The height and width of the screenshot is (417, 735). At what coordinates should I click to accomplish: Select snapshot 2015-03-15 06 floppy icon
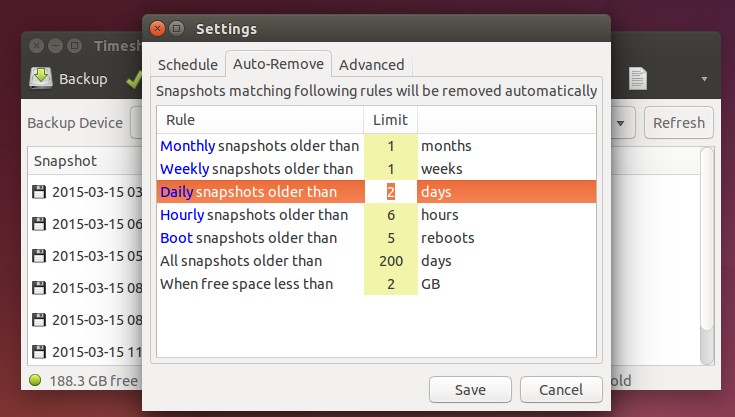point(39,224)
